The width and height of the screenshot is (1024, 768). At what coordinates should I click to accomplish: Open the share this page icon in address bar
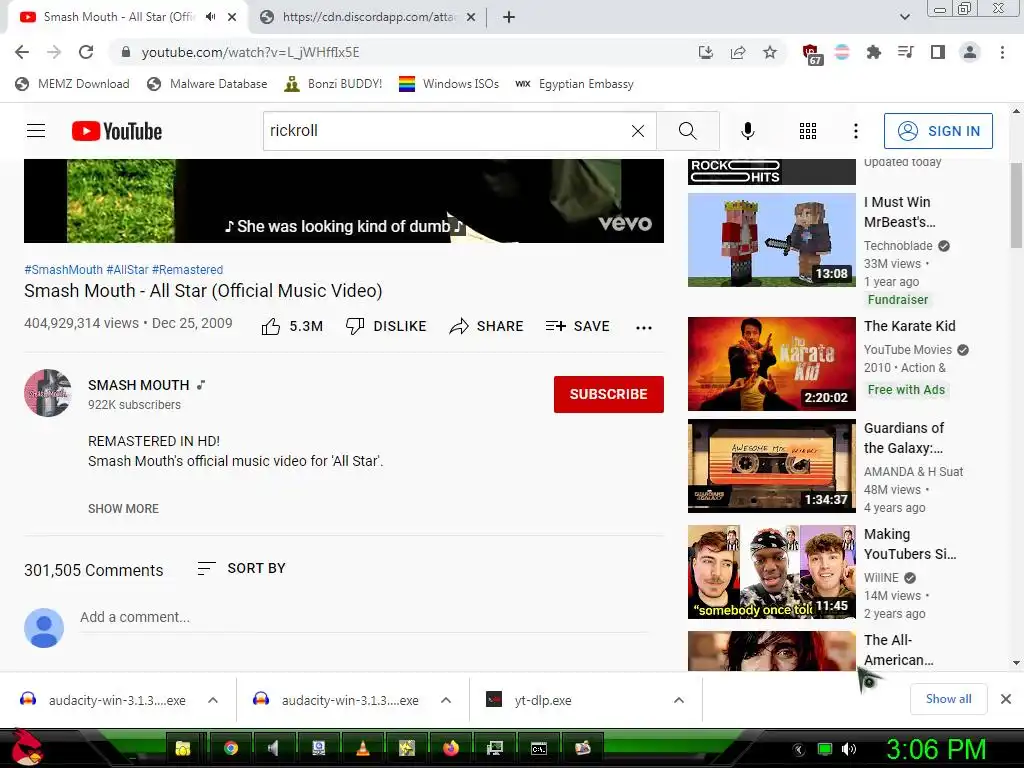(738, 52)
